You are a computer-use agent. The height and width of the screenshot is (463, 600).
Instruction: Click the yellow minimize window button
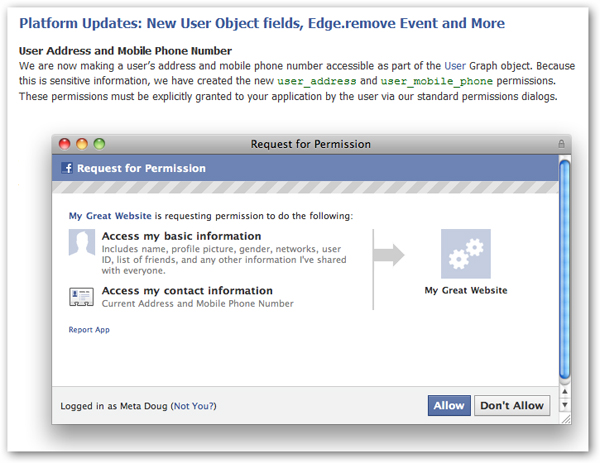point(82,144)
